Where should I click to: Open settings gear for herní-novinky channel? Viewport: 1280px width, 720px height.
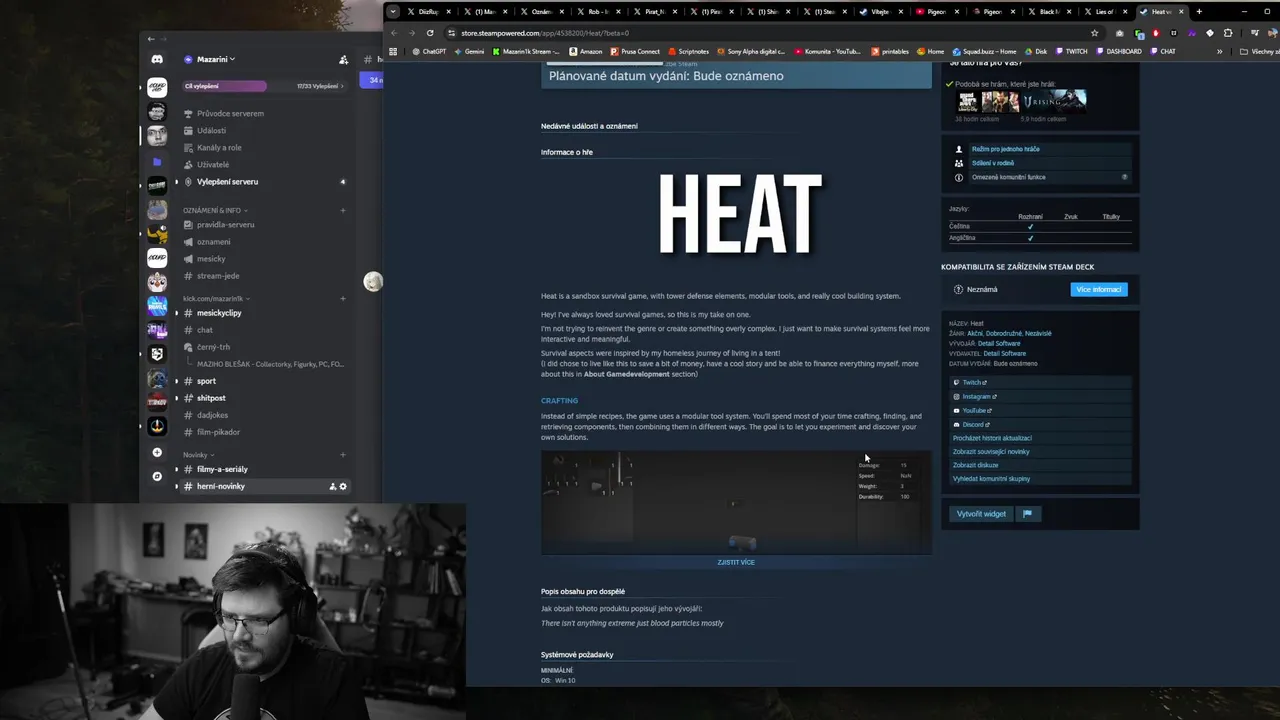[x=343, y=486]
